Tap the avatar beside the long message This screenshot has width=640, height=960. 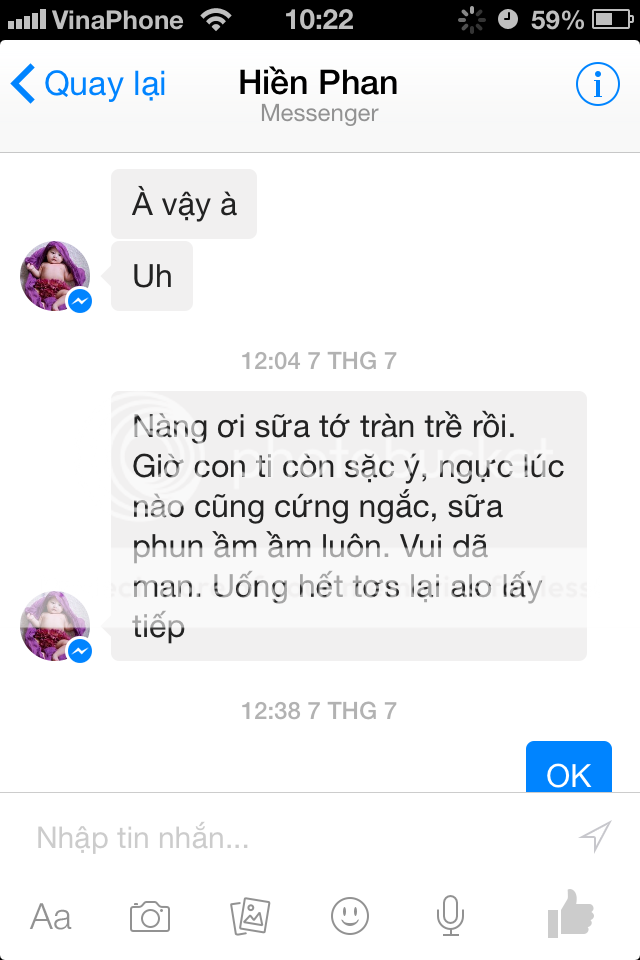coord(55,626)
